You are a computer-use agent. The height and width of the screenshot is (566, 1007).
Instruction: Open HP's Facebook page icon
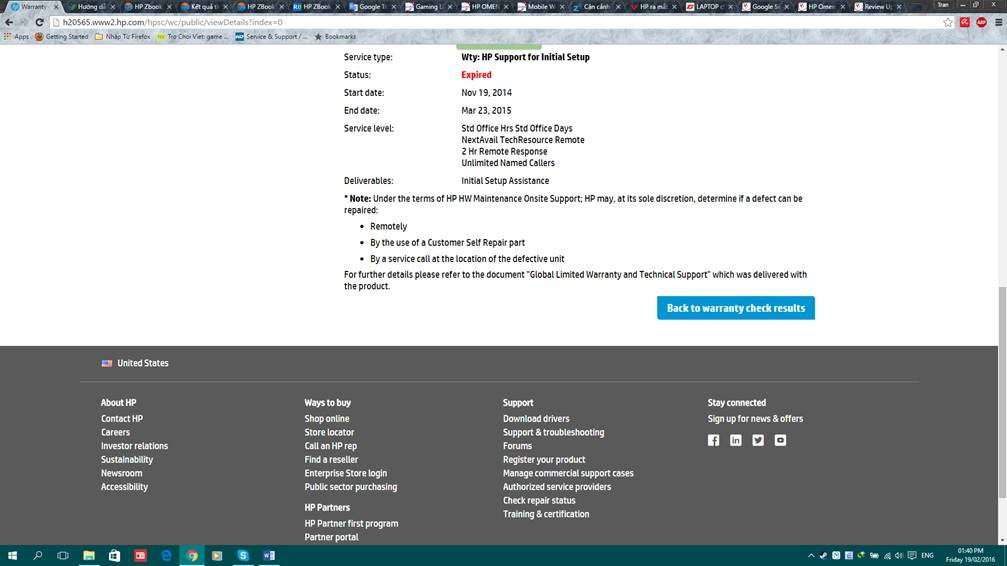pyautogui.click(x=714, y=440)
